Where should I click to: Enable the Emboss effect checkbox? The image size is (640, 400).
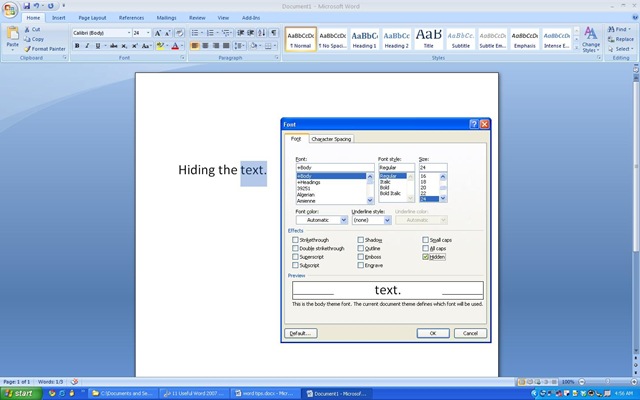tap(360, 257)
